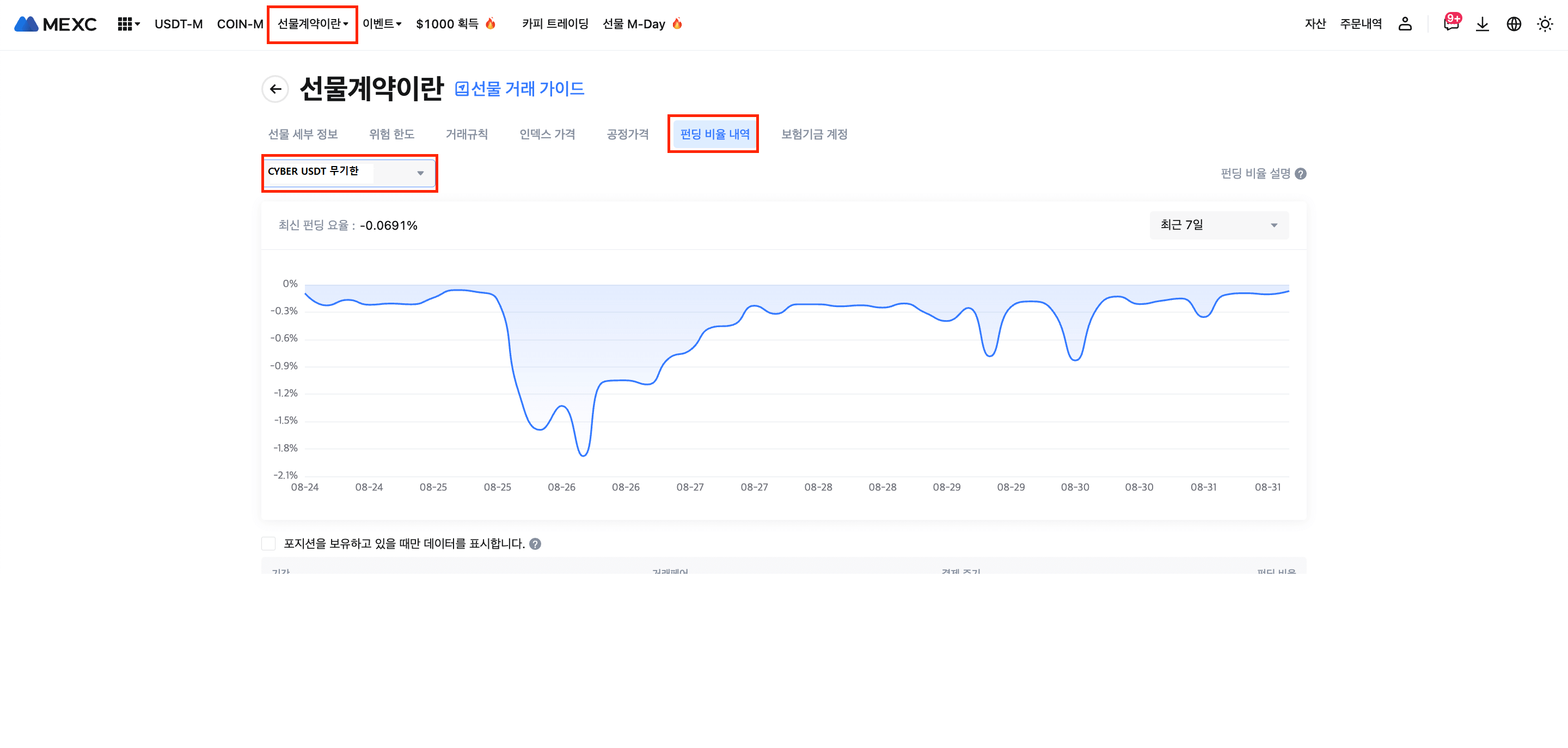Click the back arrow button

click(275, 89)
